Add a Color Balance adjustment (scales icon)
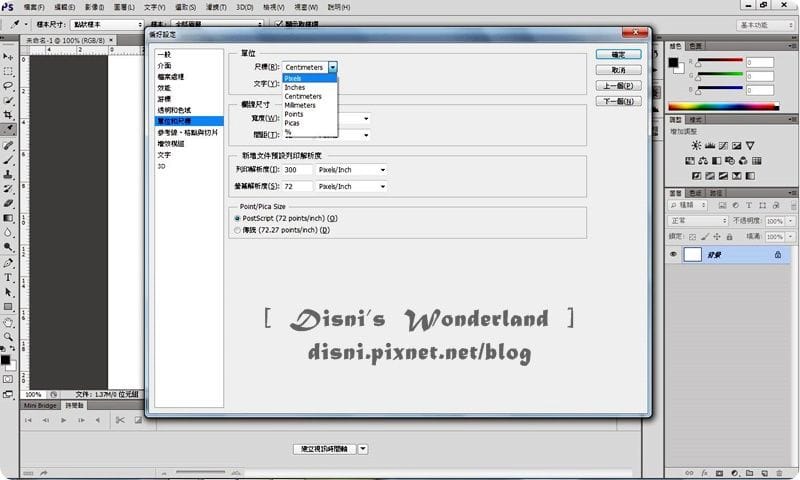 click(703, 161)
